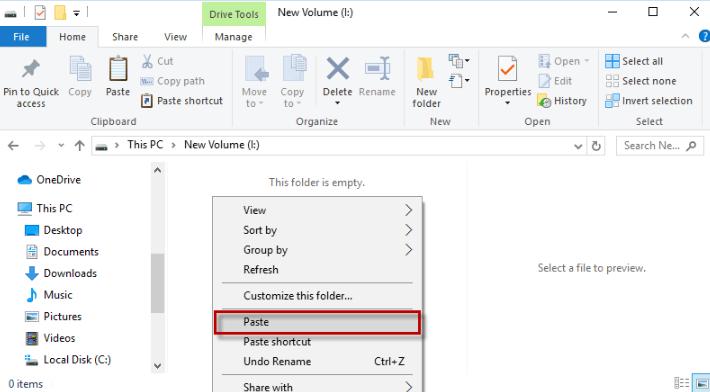710x392 pixels.
Task: Open Sort by submenu in context menu
Action: tap(318, 230)
